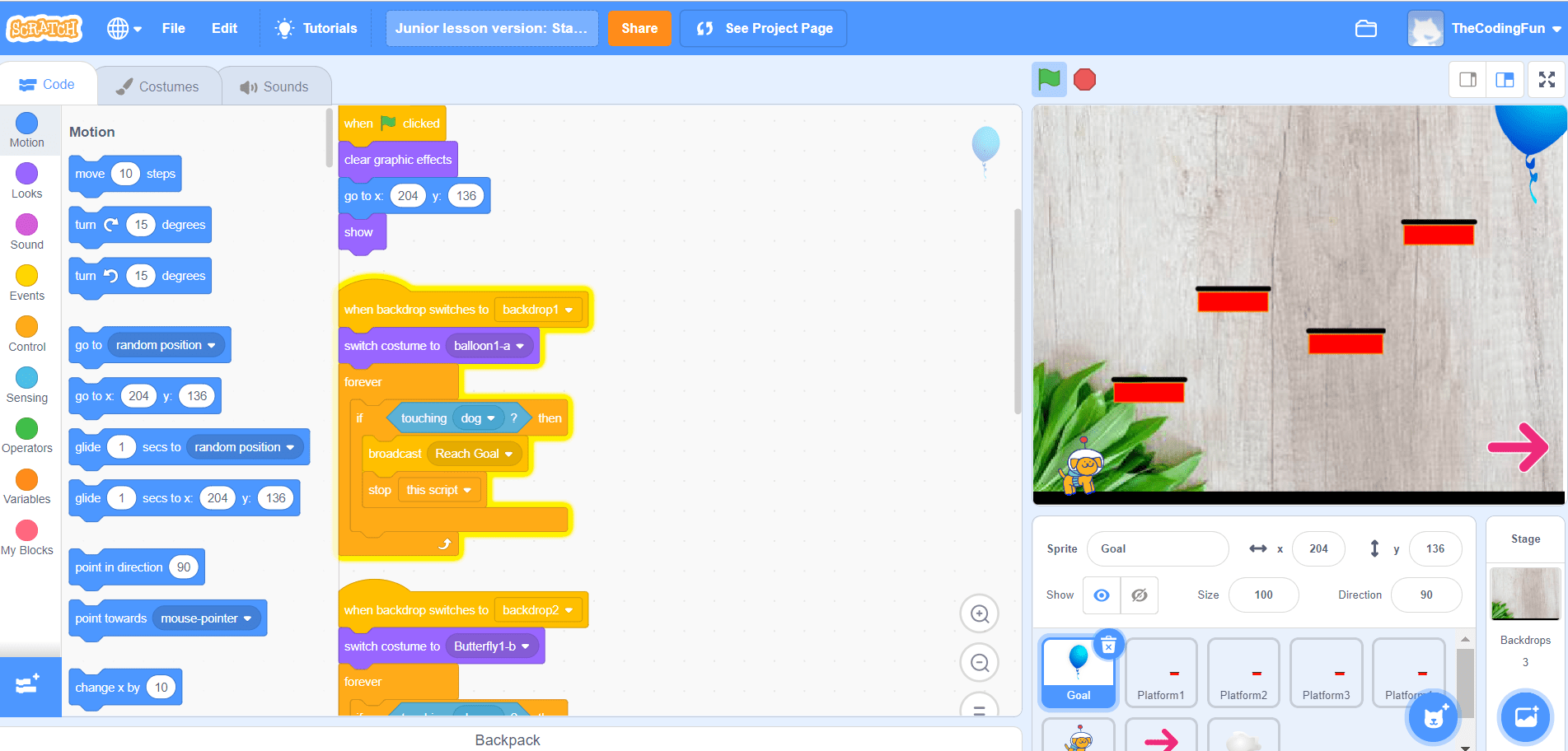
Task: Select the Platform3 sprite
Action: [x=1326, y=673]
